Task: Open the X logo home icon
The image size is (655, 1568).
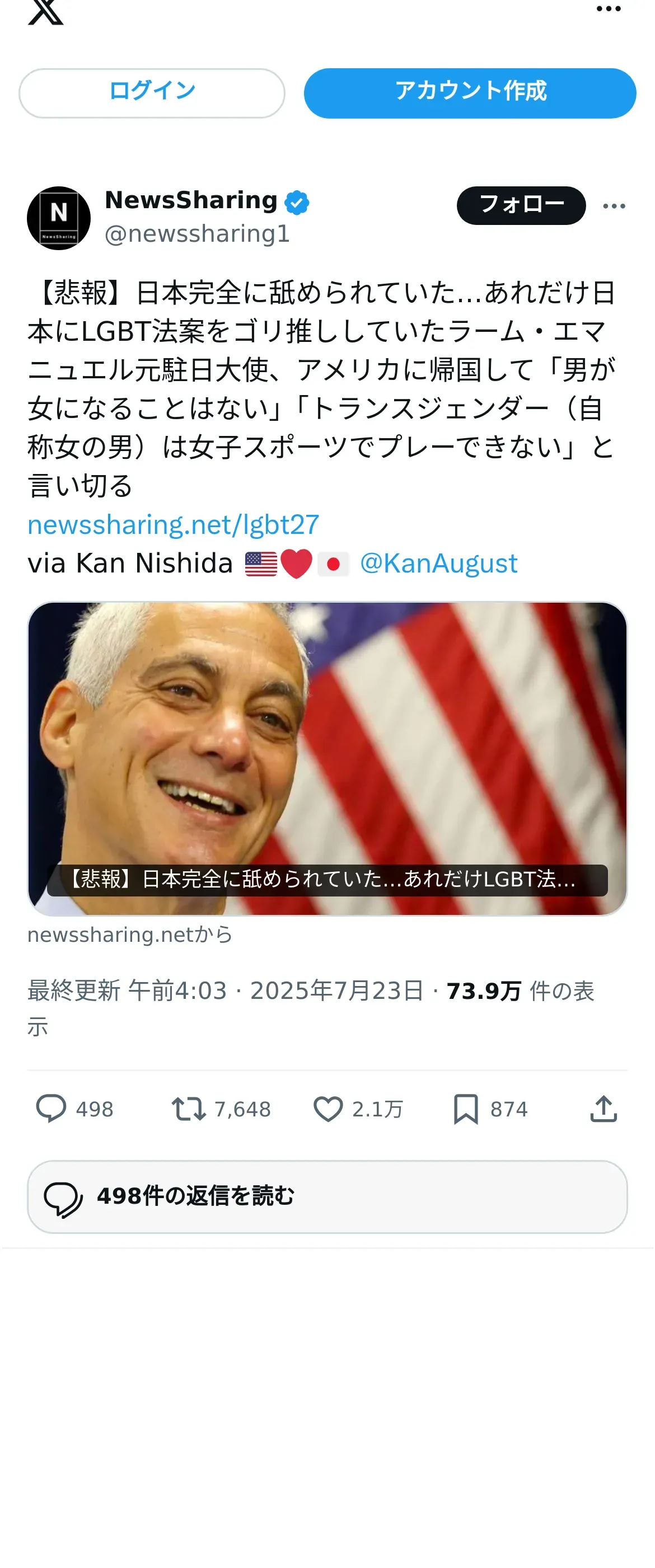Action: coord(46,11)
